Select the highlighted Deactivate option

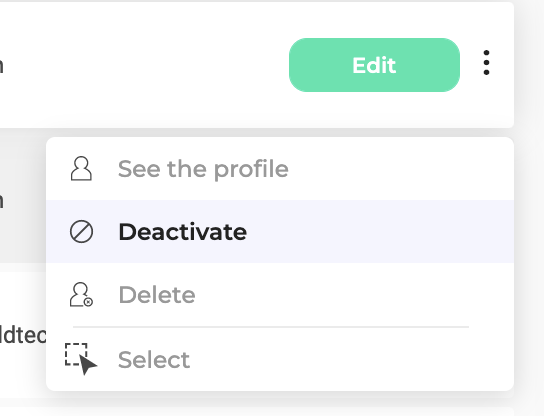280,231
